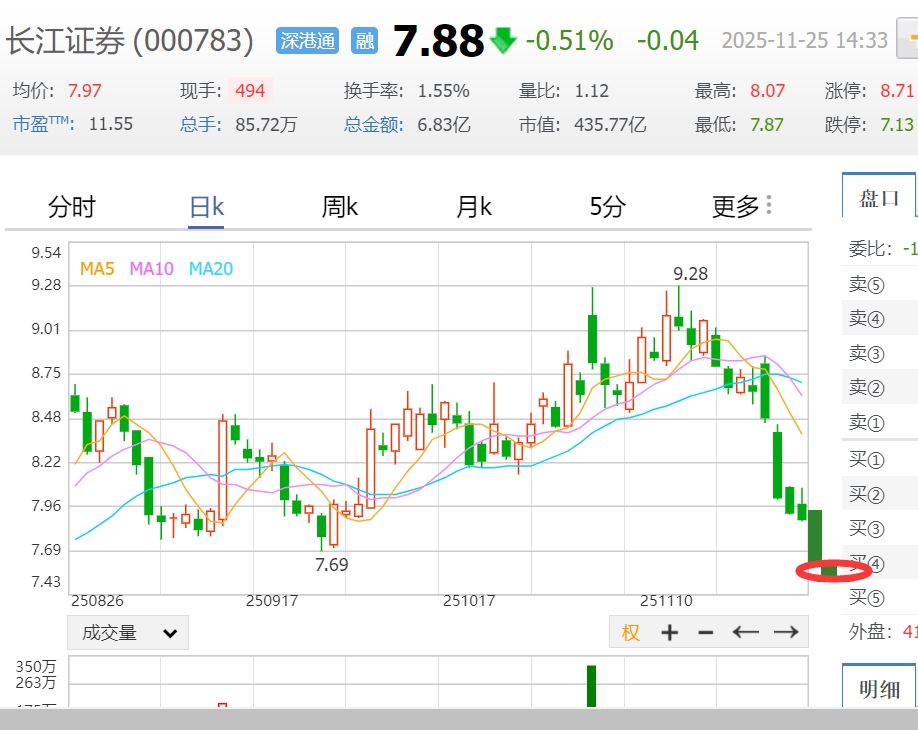Click the -0.51% change value
Screen dimensions: 918x730
(x=569, y=40)
